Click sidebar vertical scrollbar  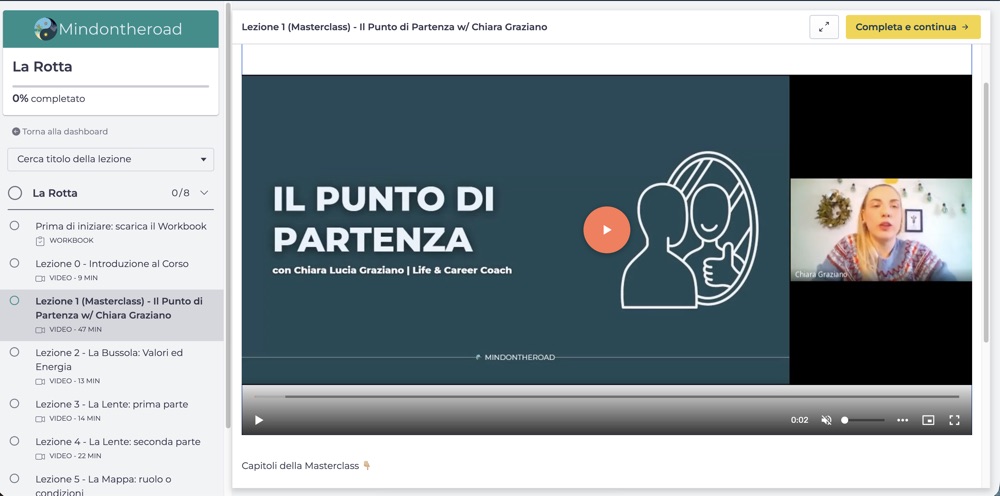(x=228, y=217)
